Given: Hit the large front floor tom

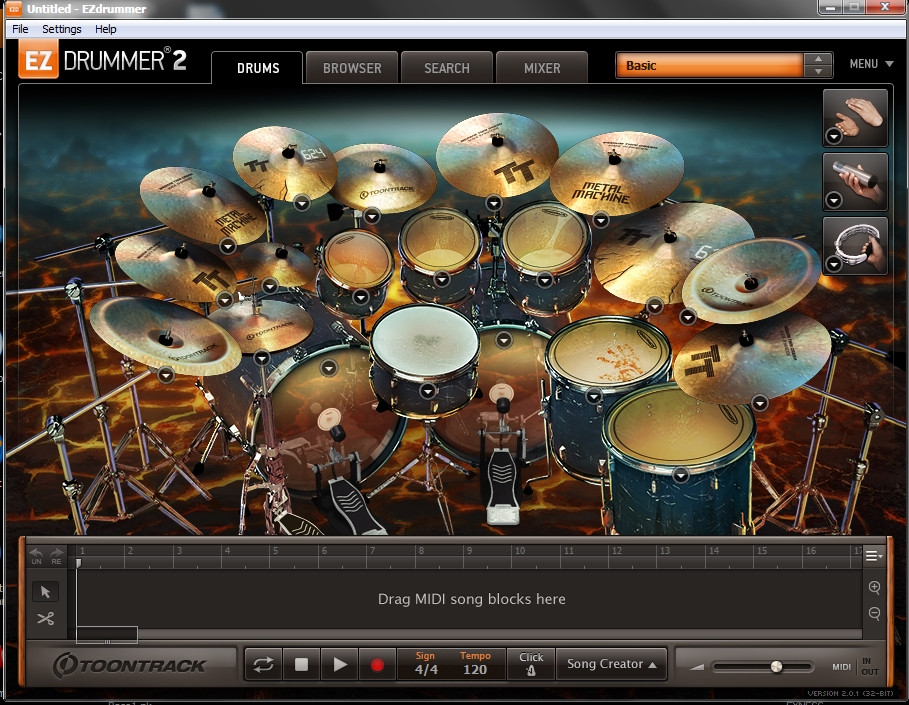Looking at the screenshot, I should coord(678,426).
